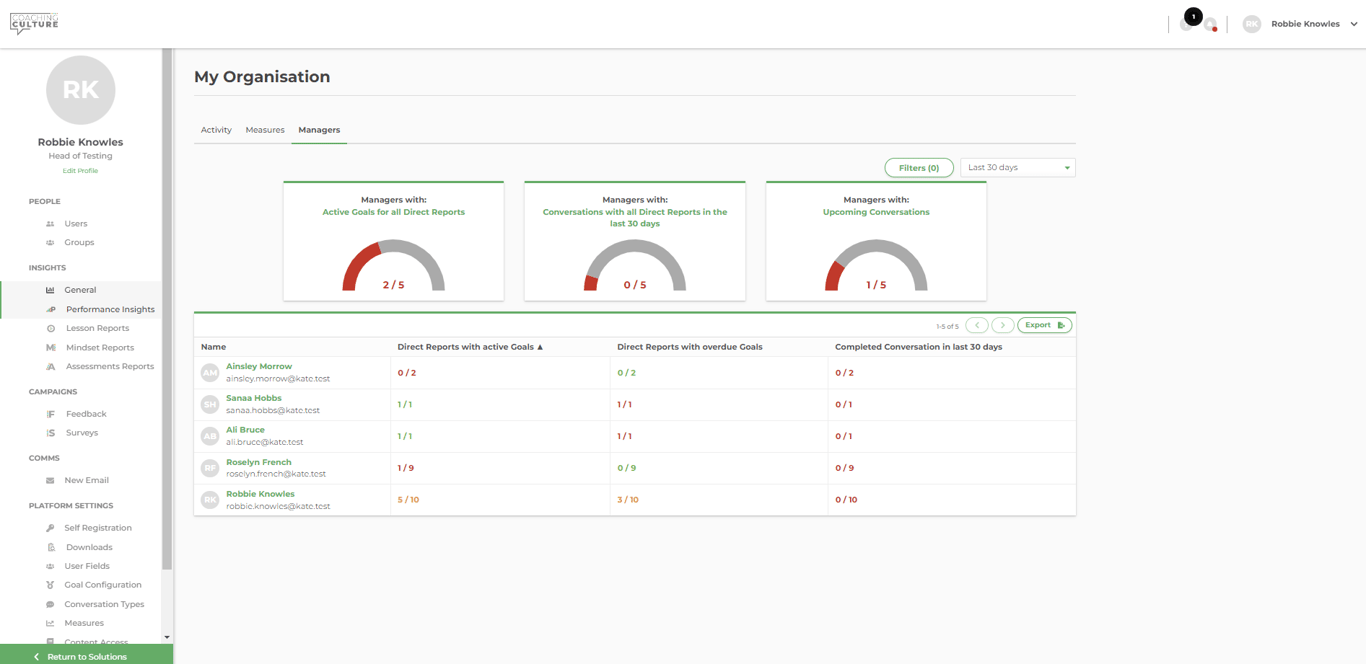Click the AM avatar in table
The height and width of the screenshot is (664, 1366).
[210, 373]
